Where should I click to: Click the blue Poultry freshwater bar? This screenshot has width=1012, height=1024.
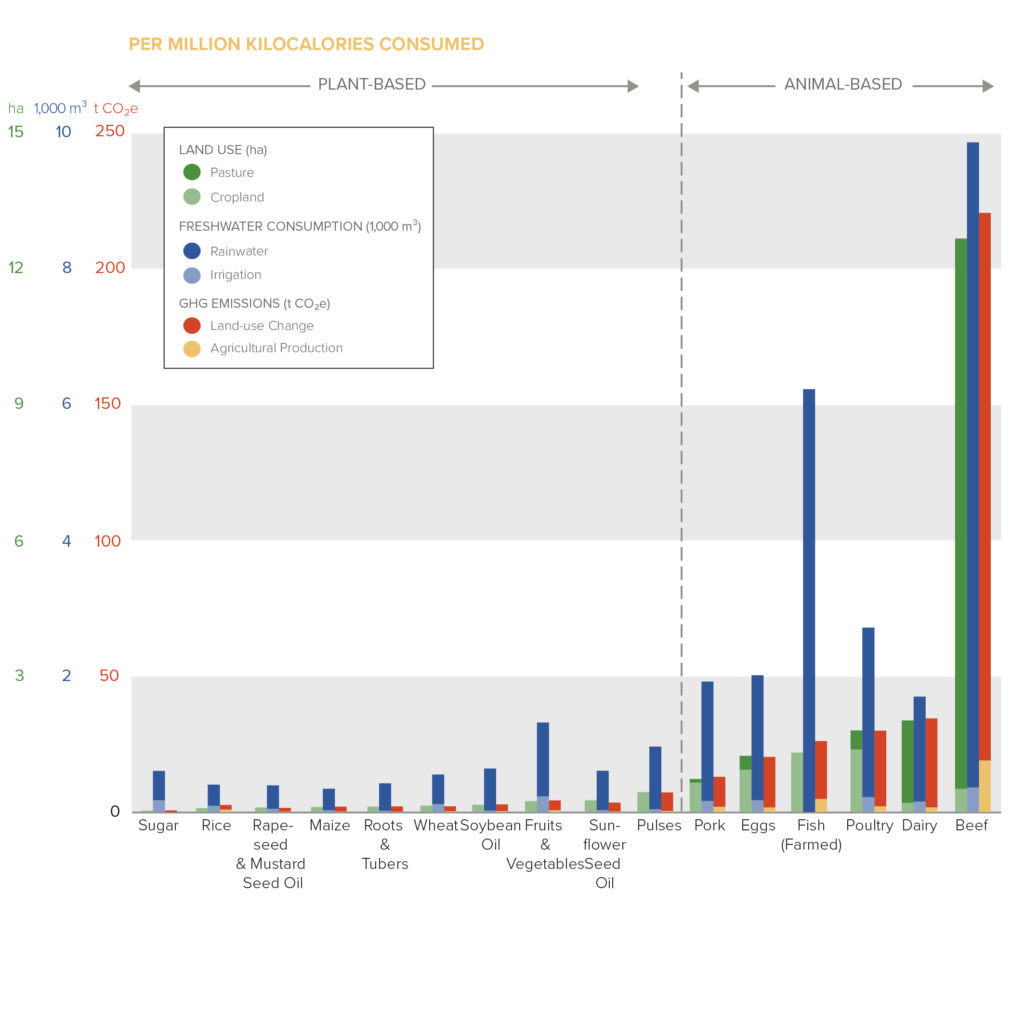[868, 710]
